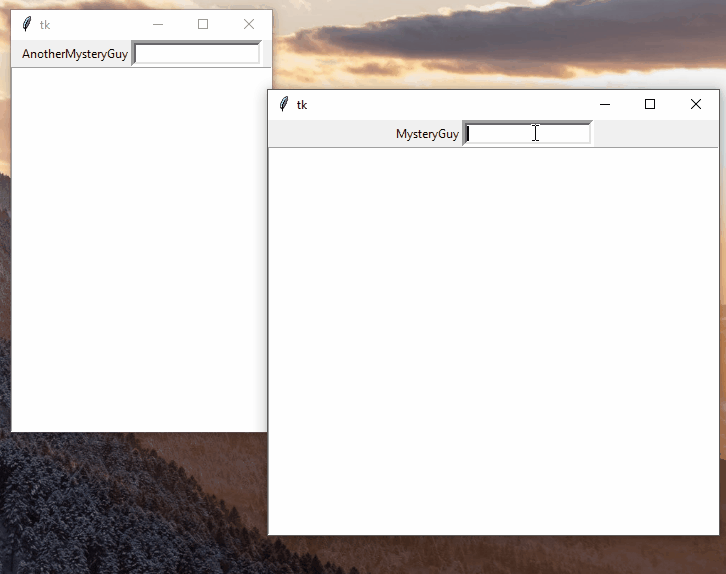Minimize the front MysteryGuy window
726x574 pixels.
pos(605,105)
